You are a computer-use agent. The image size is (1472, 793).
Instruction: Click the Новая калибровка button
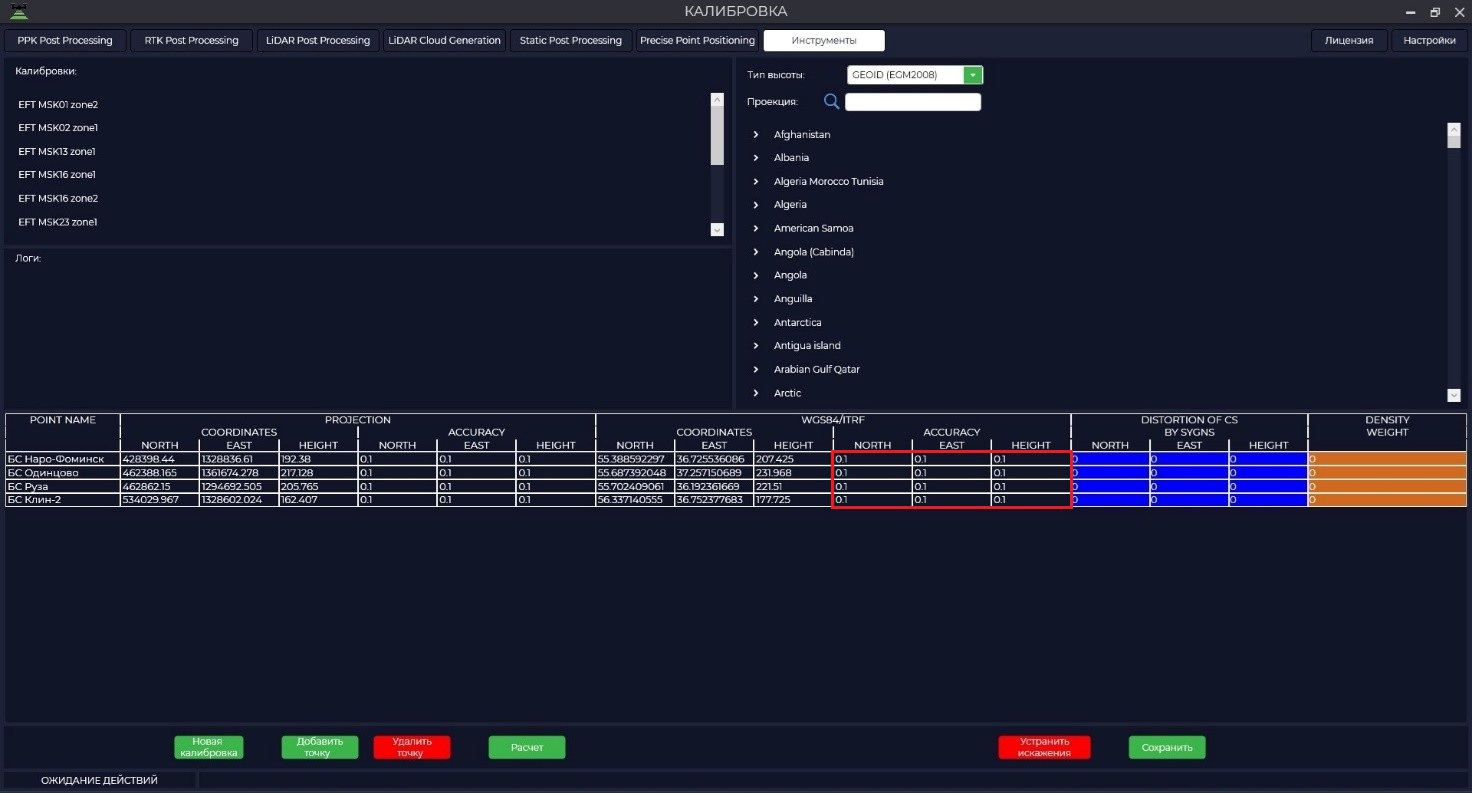coord(208,747)
